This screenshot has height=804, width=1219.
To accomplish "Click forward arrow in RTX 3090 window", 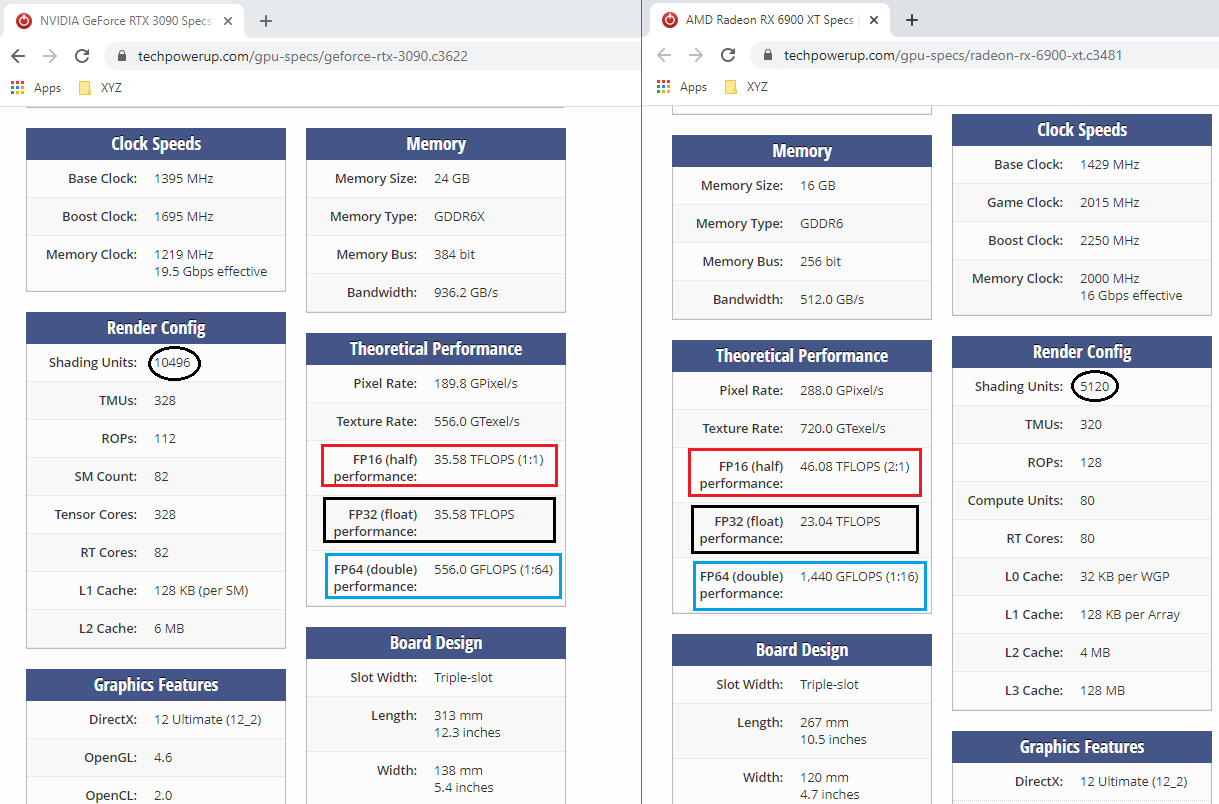I will (50, 56).
